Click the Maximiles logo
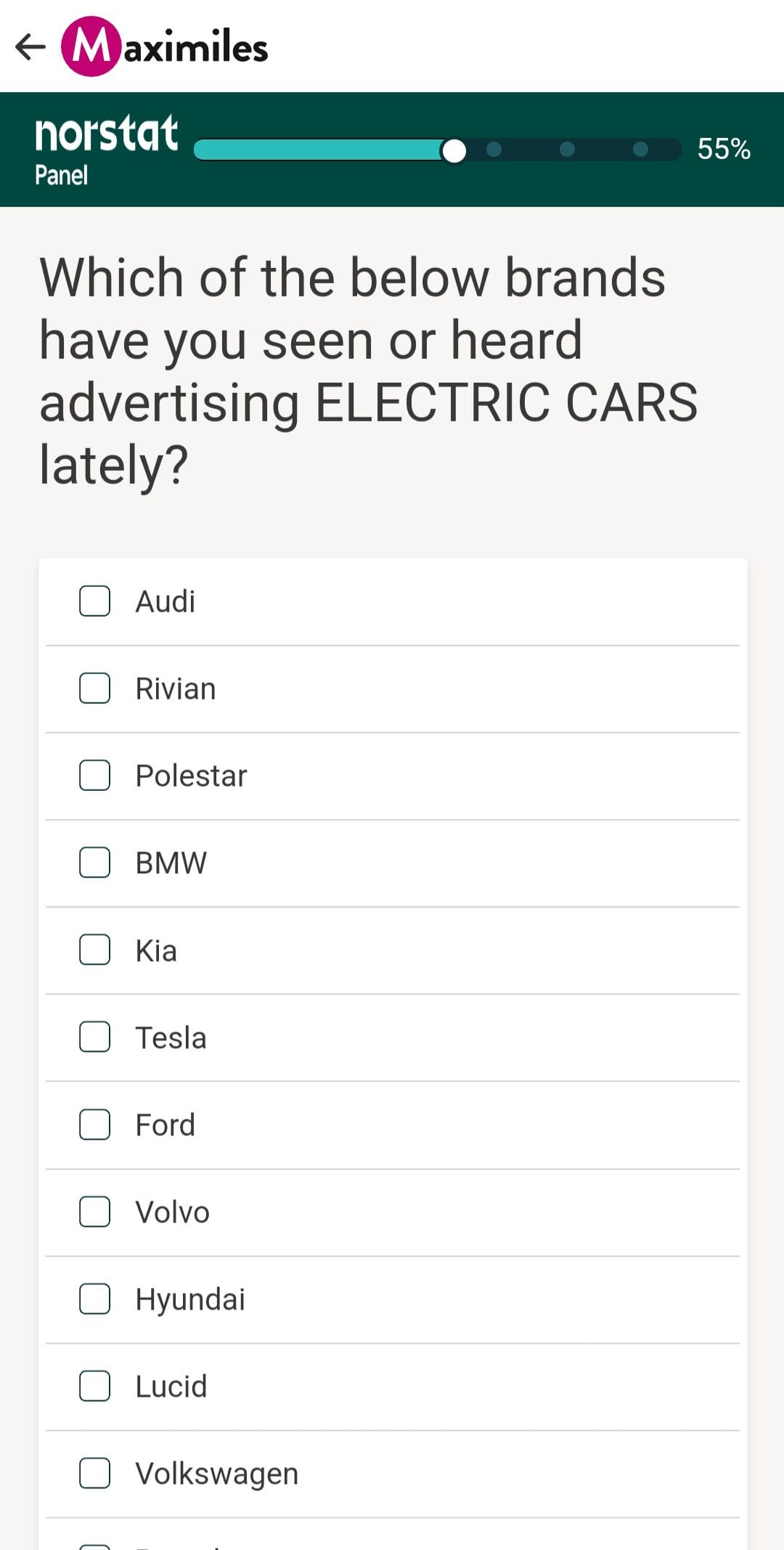The width and height of the screenshot is (784, 1550). [166, 46]
